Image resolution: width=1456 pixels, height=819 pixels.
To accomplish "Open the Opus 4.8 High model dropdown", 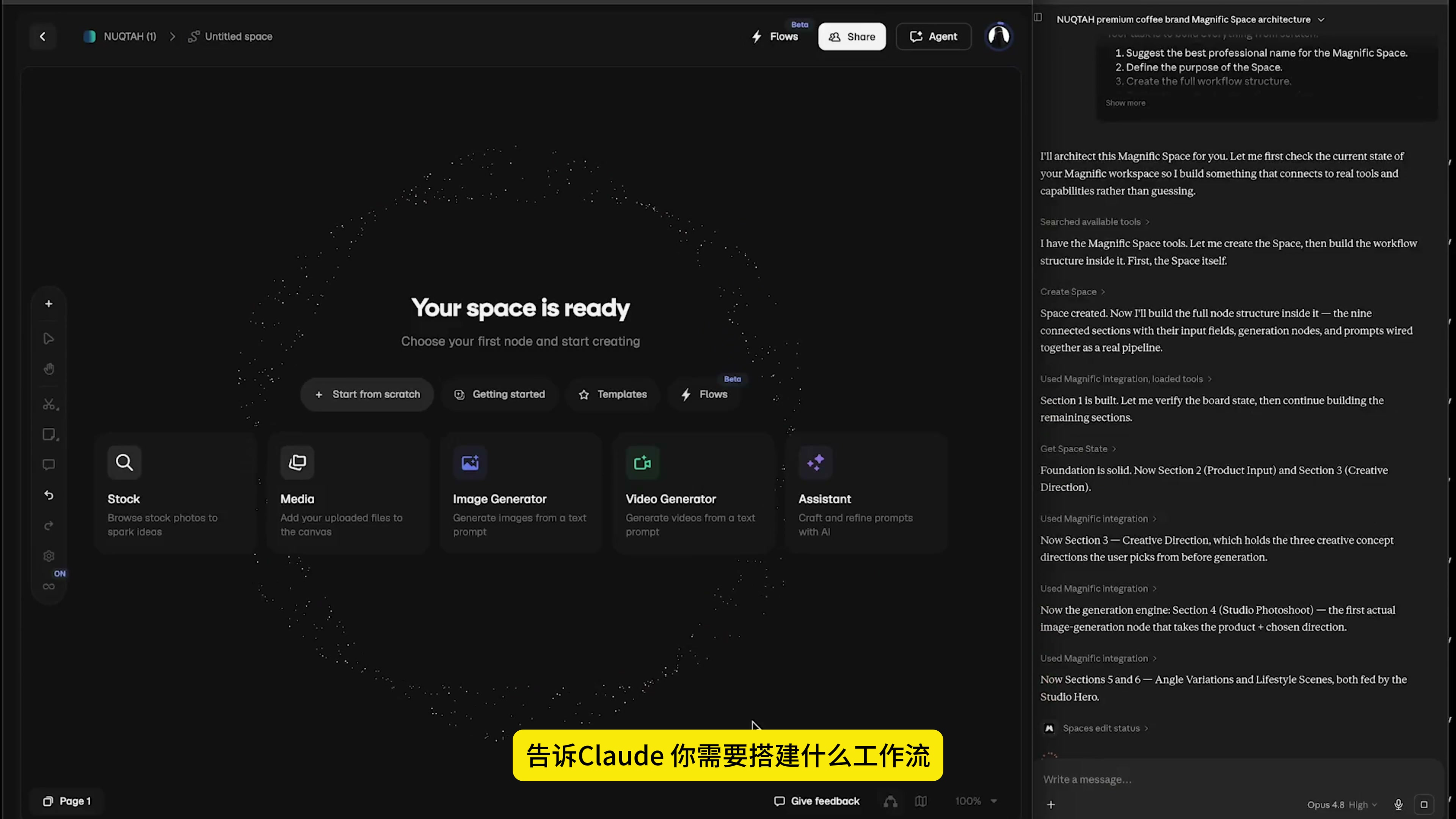I will coord(1342,805).
